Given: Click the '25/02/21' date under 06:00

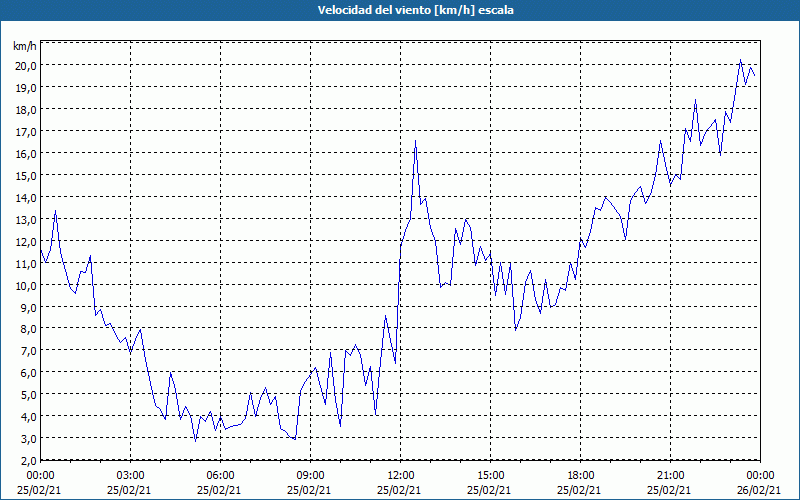Looking at the screenshot, I should click(x=219, y=490).
